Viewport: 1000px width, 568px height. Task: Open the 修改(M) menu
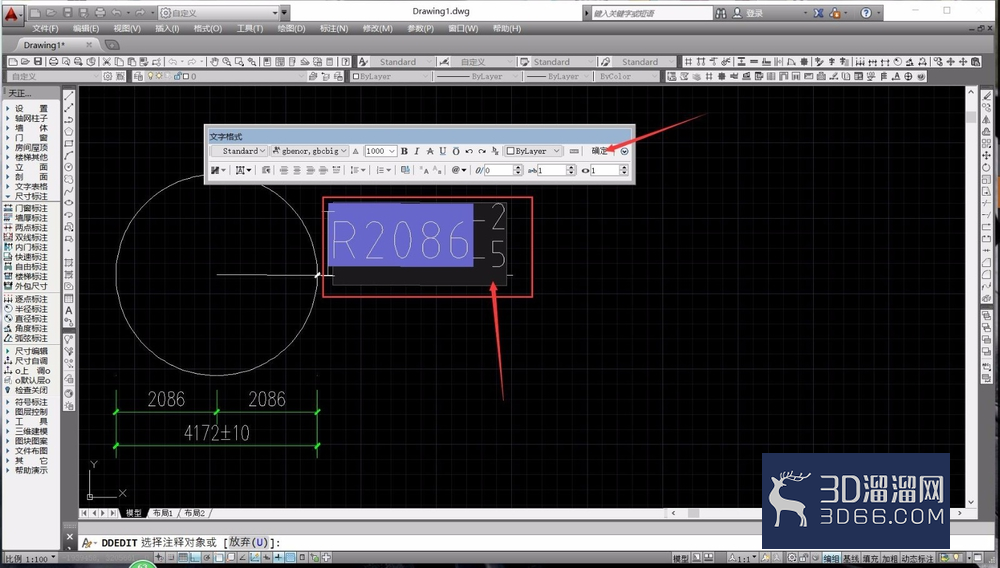(378, 29)
